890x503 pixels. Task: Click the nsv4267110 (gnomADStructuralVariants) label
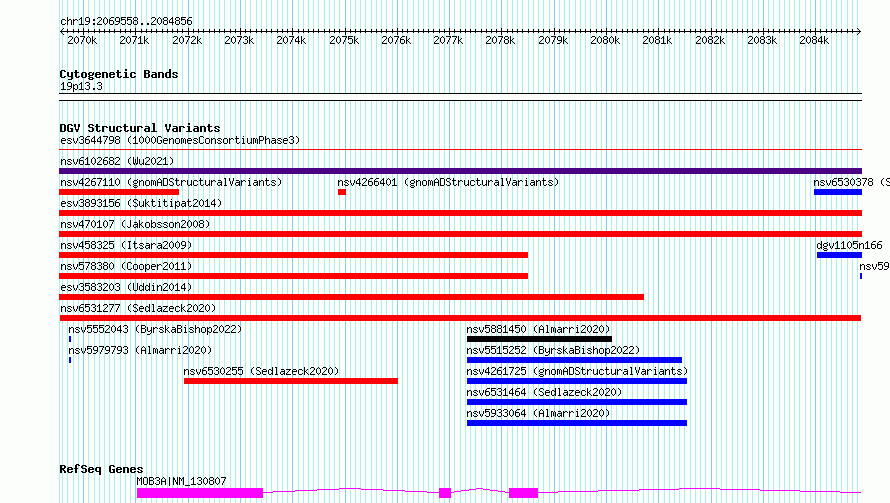tap(171, 182)
